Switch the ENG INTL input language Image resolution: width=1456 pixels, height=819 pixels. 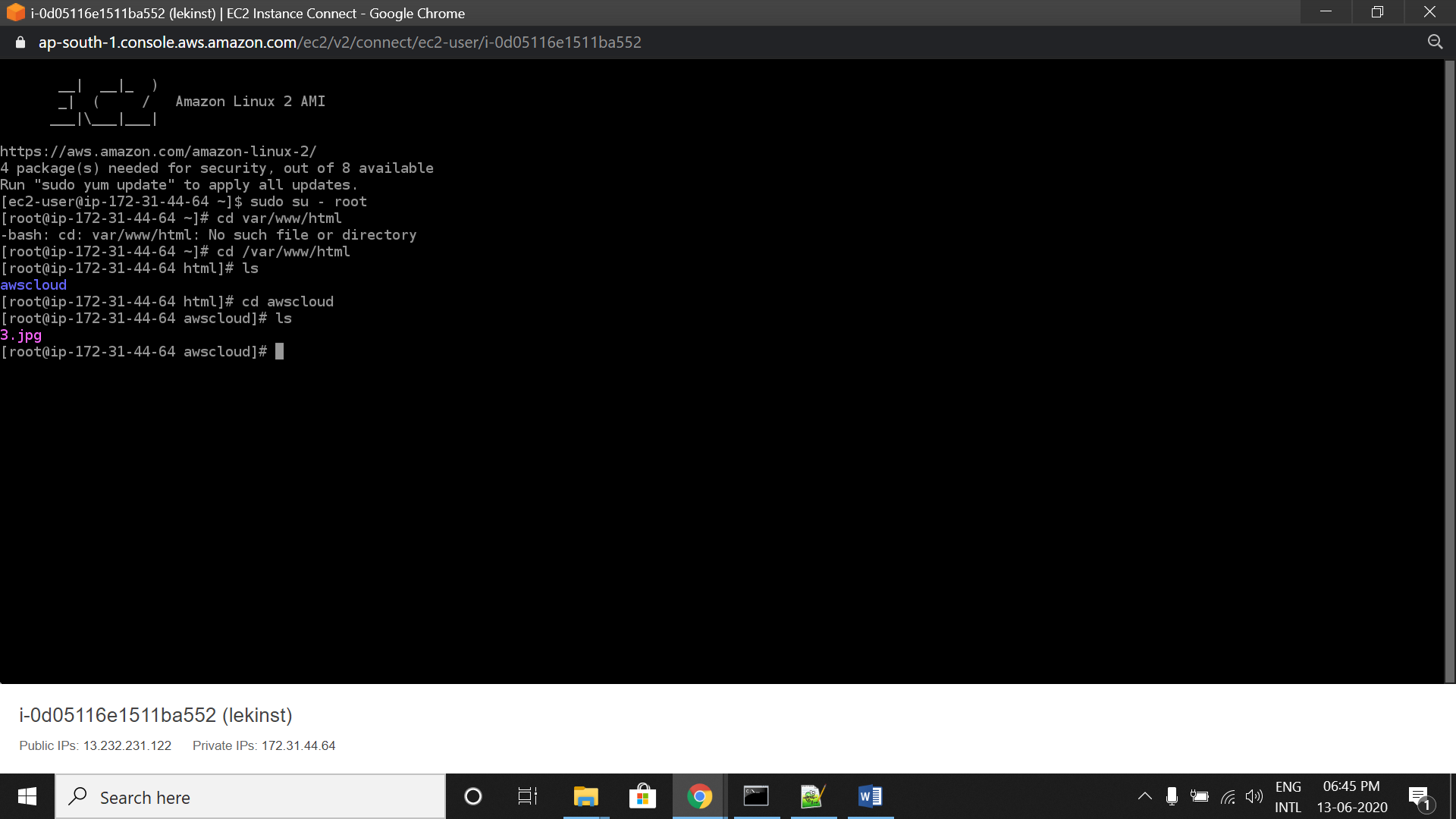point(1288,797)
